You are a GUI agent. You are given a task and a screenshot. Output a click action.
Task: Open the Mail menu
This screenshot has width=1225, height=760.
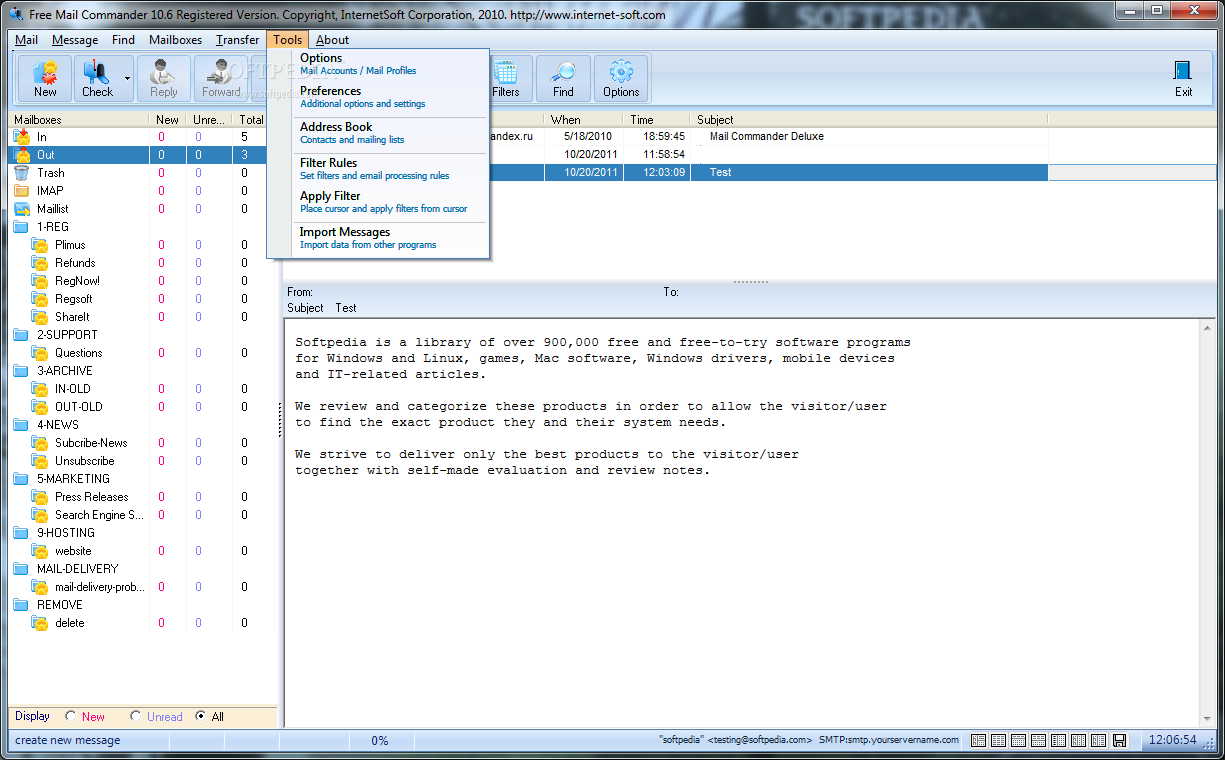(x=26, y=40)
